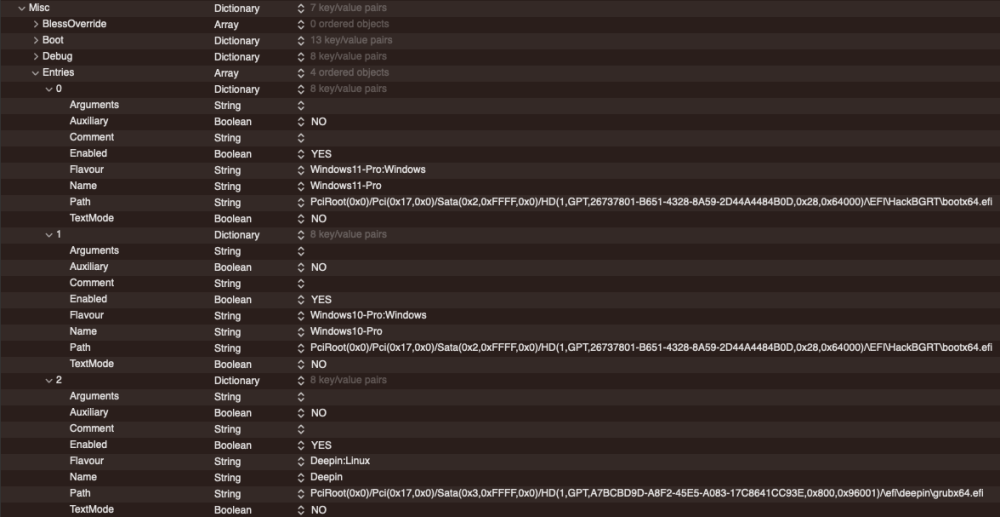Click String type in entry 2 Name row
This screenshot has width=1000, height=517.
(227, 477)
